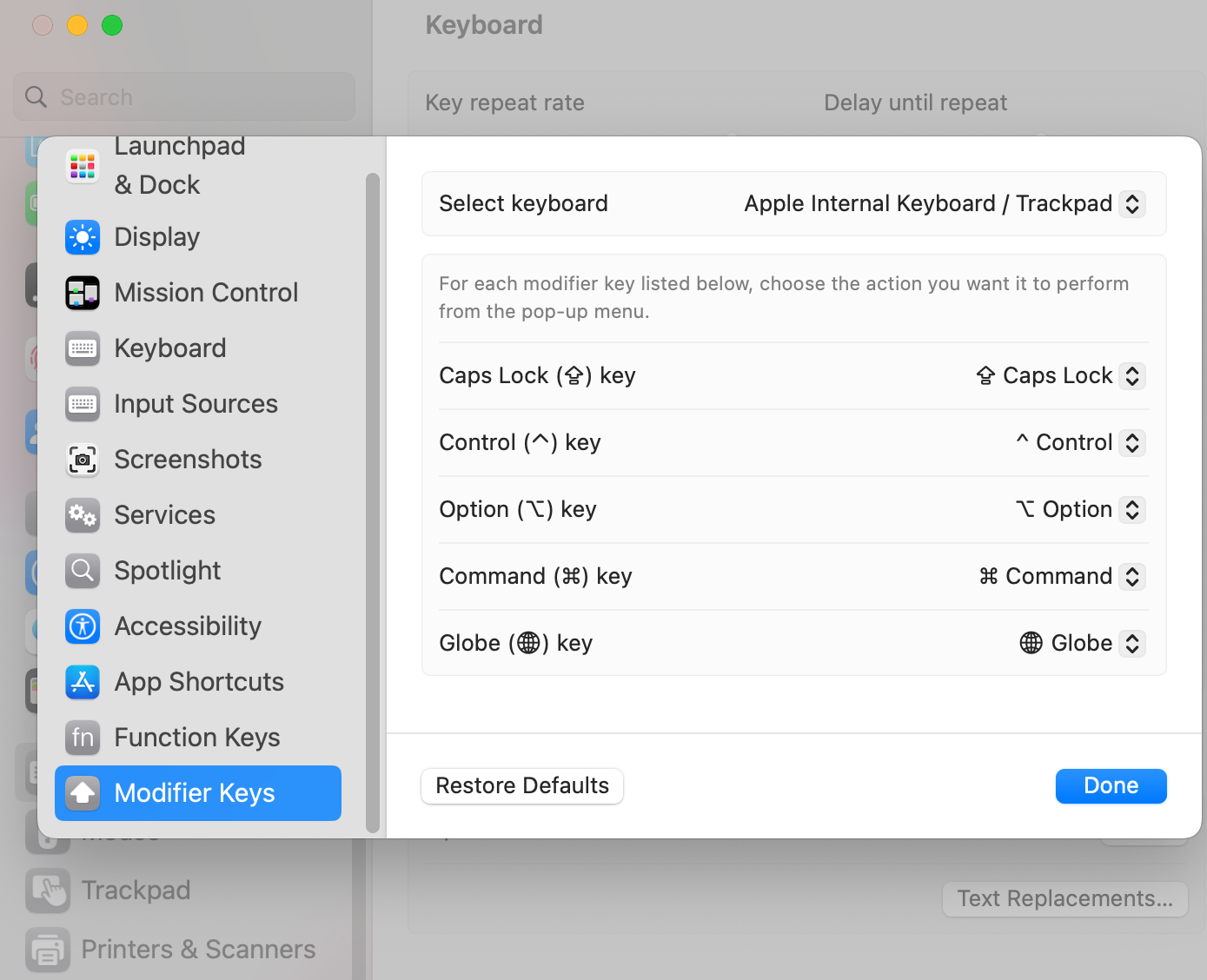Select Function Keys category label

(197, 738)
